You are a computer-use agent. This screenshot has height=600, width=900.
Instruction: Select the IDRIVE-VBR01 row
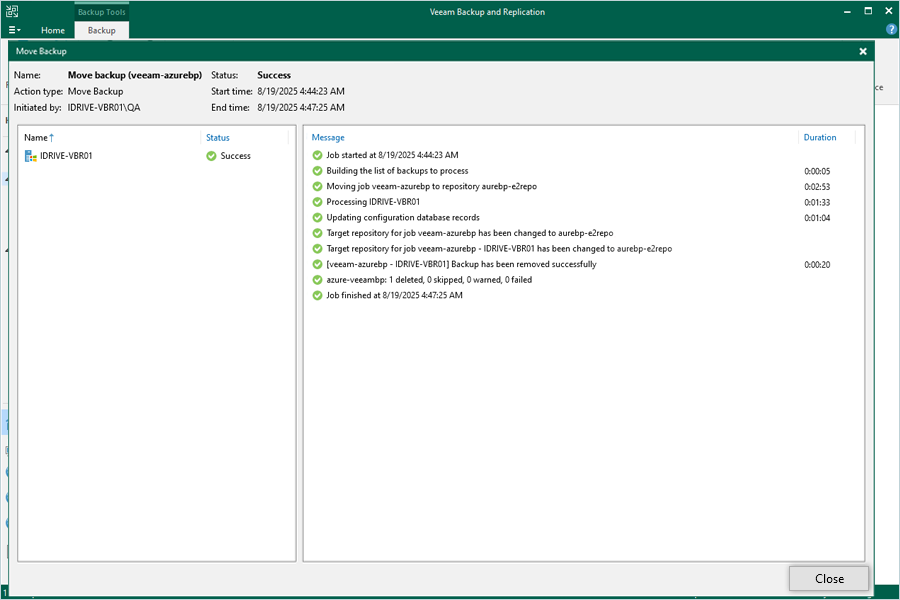pos(156,156)
